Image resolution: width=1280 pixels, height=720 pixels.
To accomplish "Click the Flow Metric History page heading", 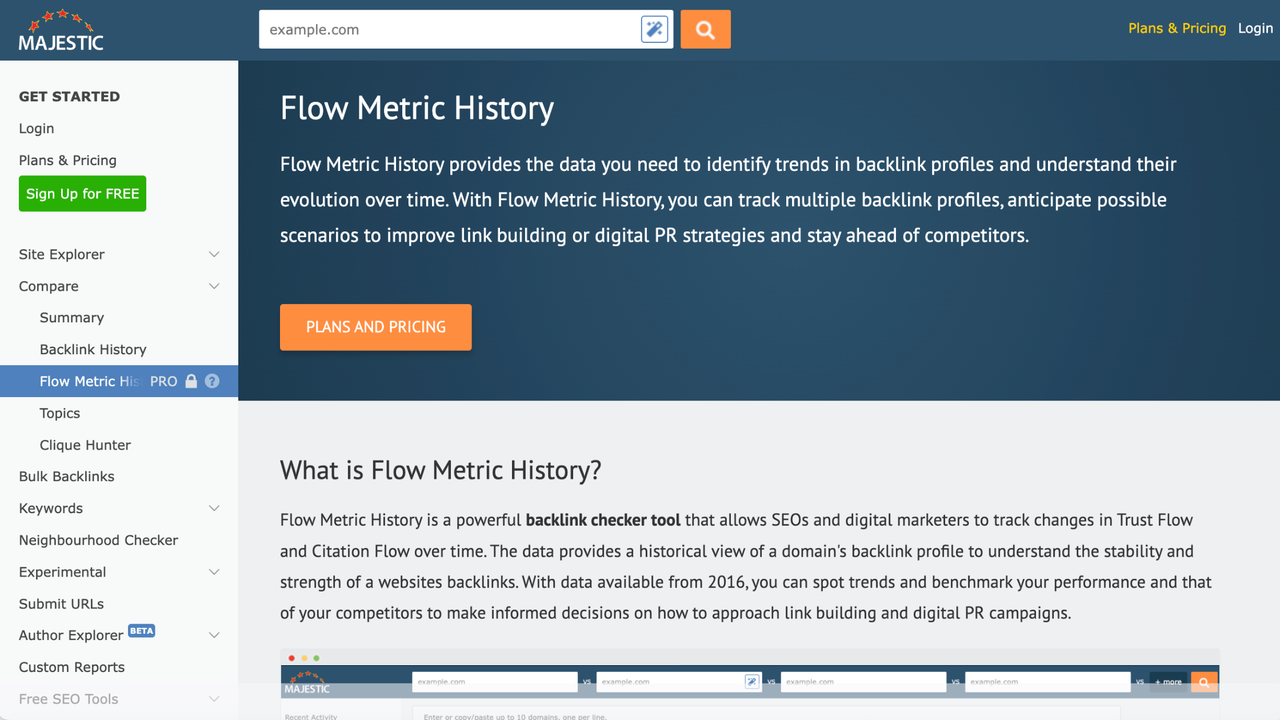I will 417,108.
